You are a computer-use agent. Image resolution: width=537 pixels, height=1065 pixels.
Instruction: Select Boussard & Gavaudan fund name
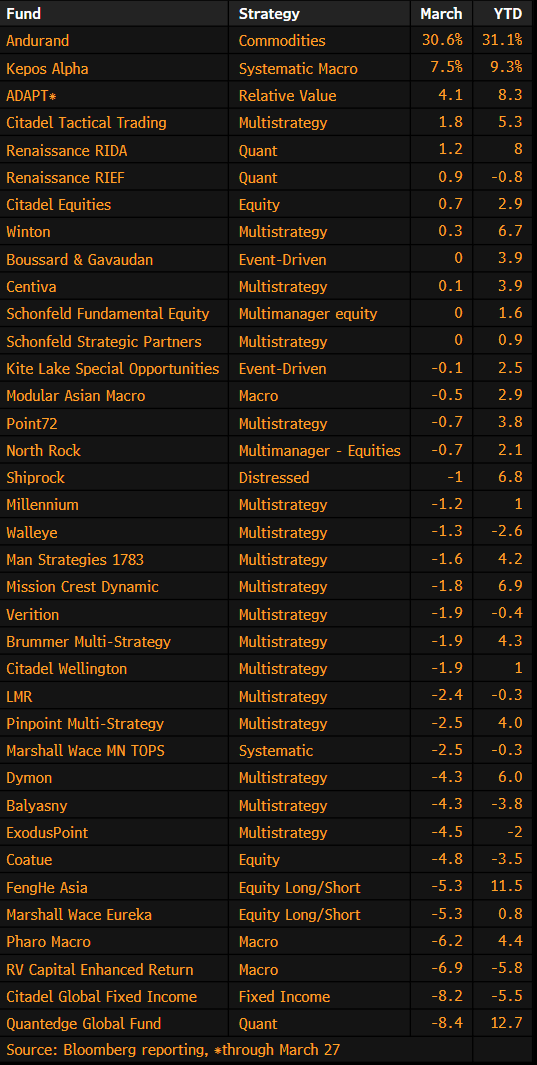(79, 259)
